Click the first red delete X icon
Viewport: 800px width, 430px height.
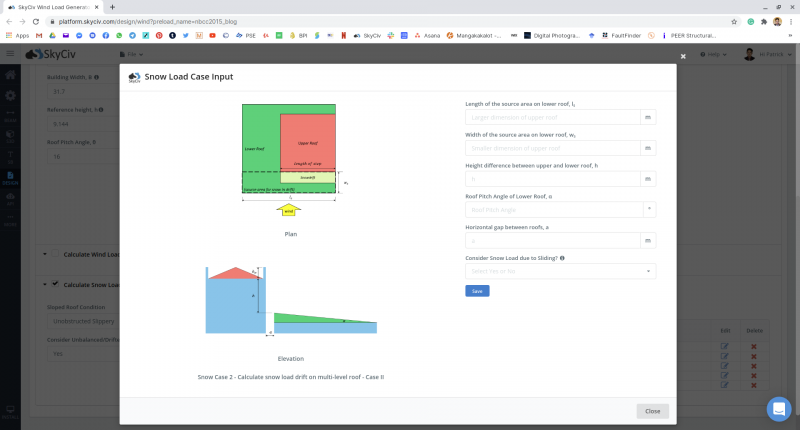tap(754, 346)
